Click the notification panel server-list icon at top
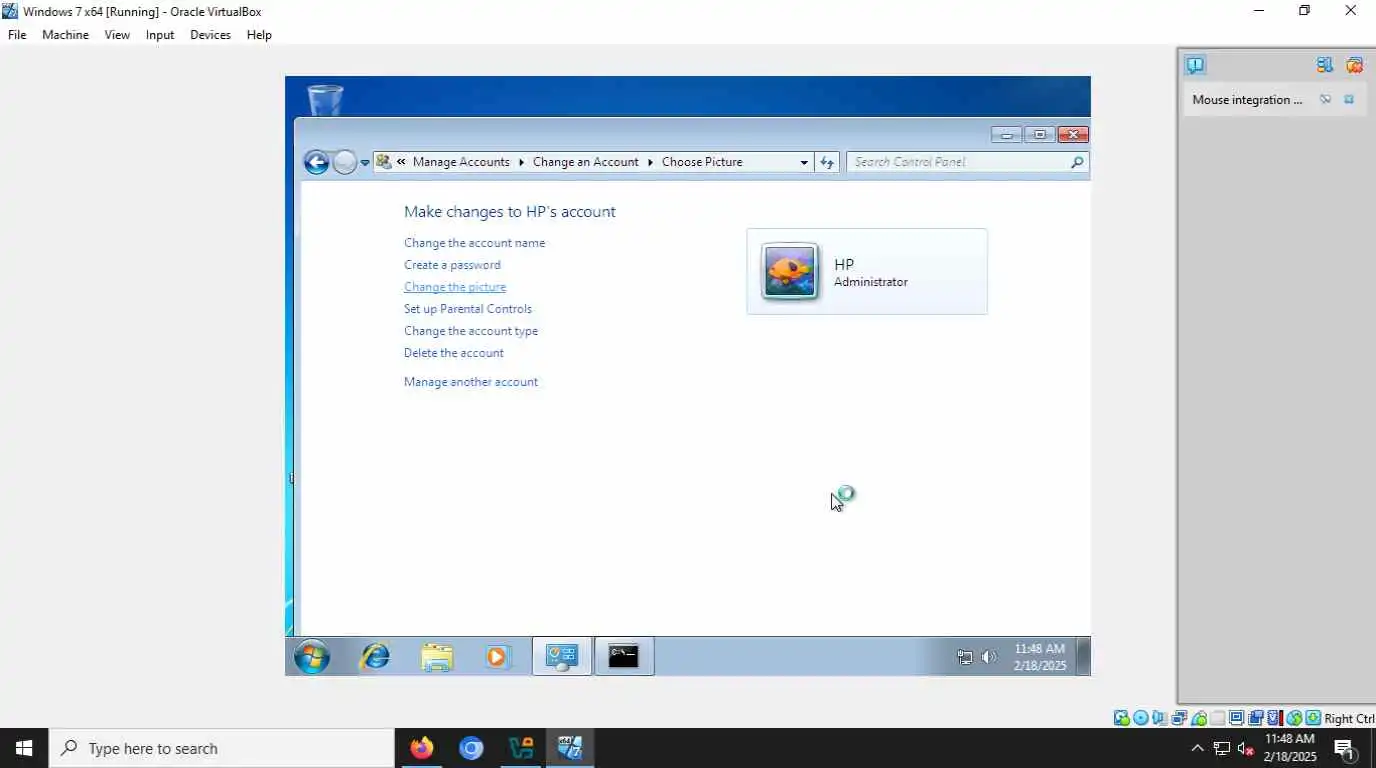 [1325, 65]
